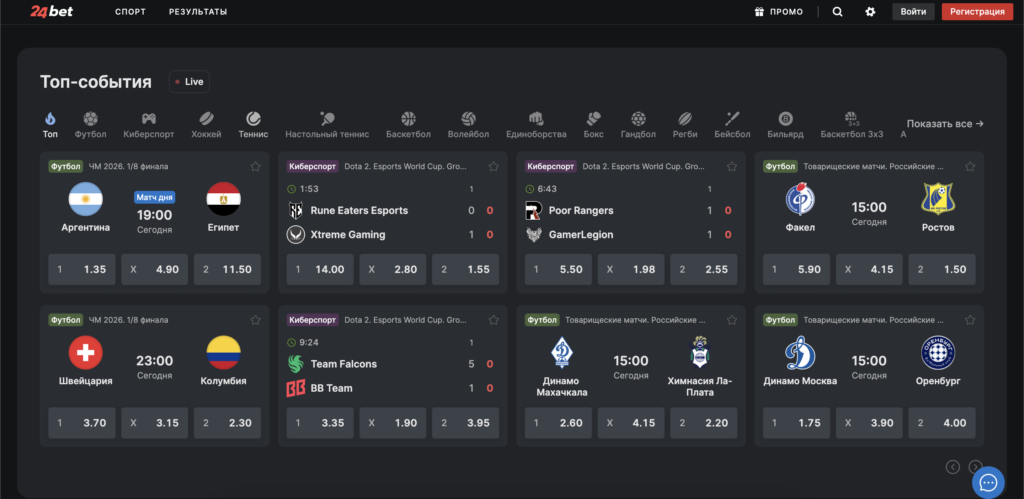Click the Киберспорт tag on Poor Rangers card
Viewport: 1024px width, 499px height.
pyautogui.click(x=551, y=167)
